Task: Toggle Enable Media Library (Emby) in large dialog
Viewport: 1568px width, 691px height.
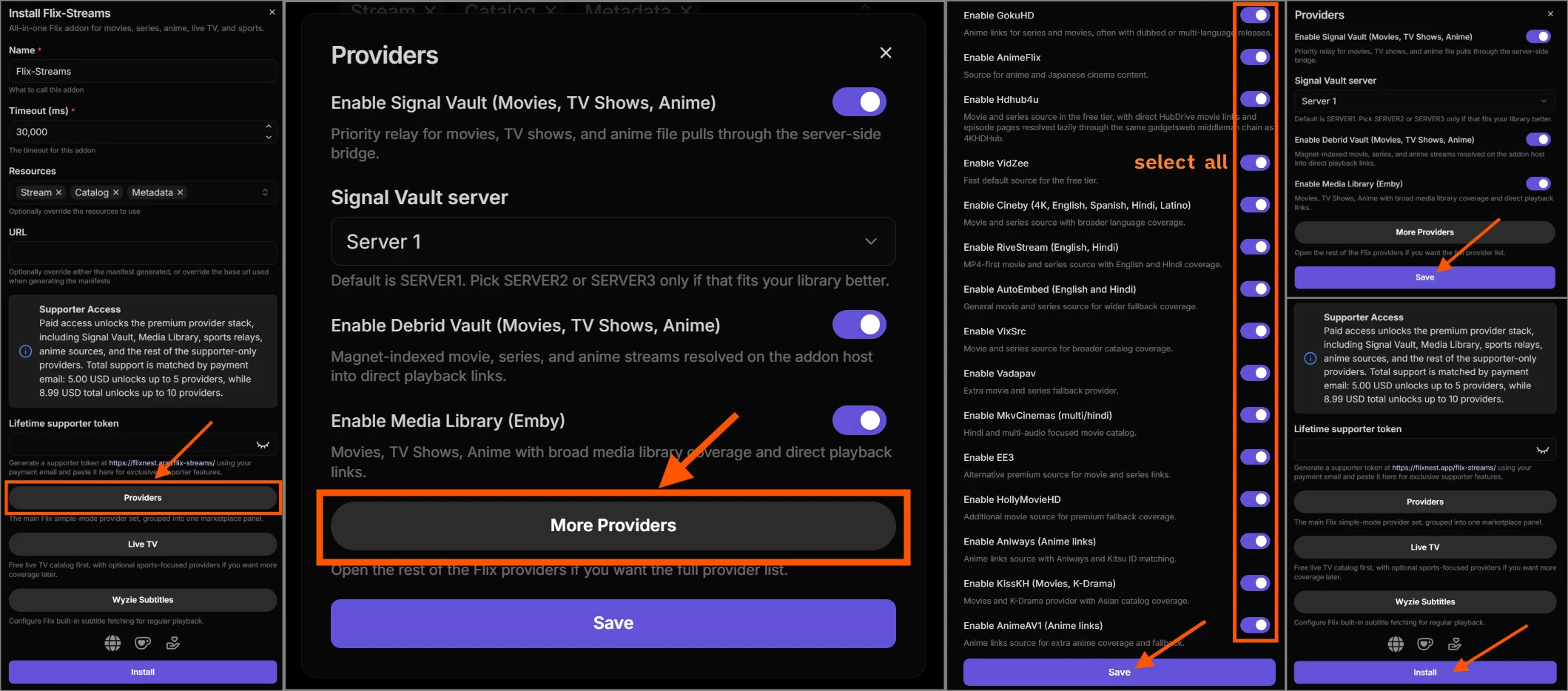Action: 859,420
